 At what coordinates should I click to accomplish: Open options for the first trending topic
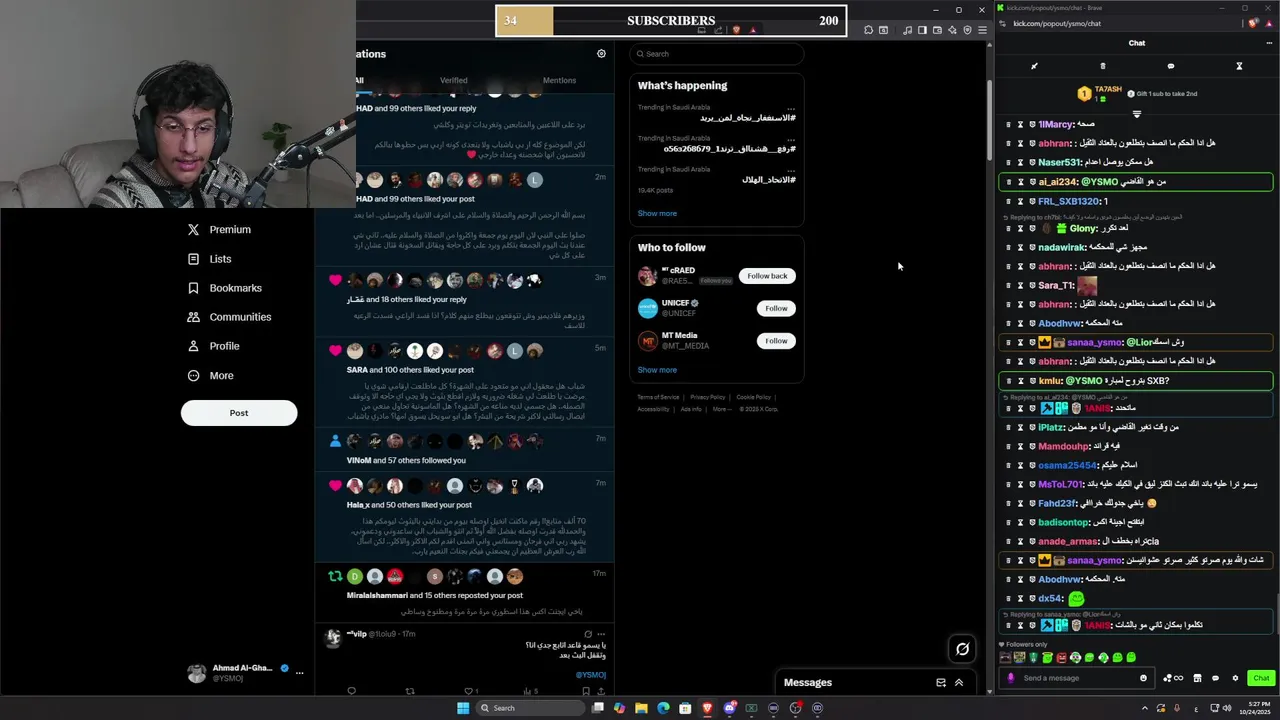point(791,108)
